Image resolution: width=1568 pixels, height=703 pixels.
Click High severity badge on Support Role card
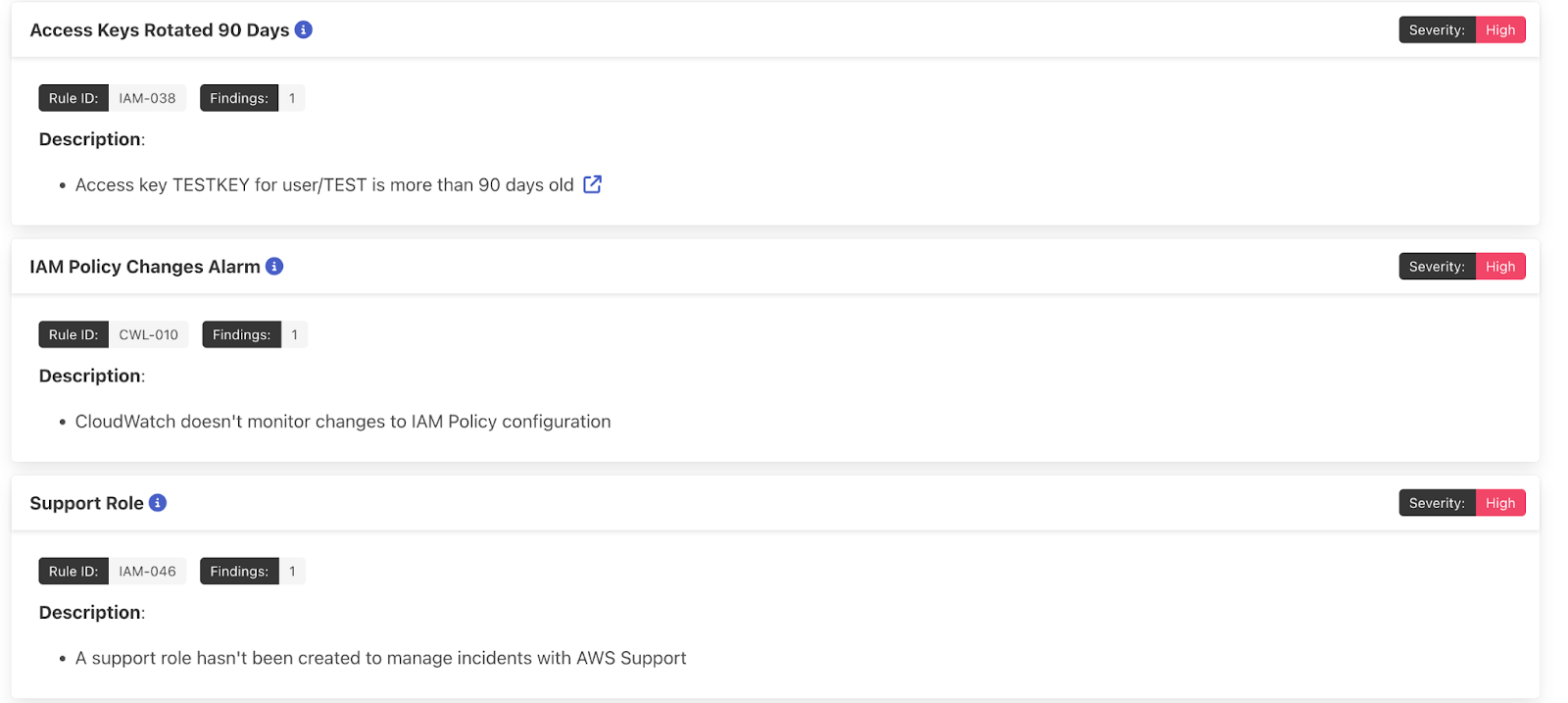[x=1499, y=503]
